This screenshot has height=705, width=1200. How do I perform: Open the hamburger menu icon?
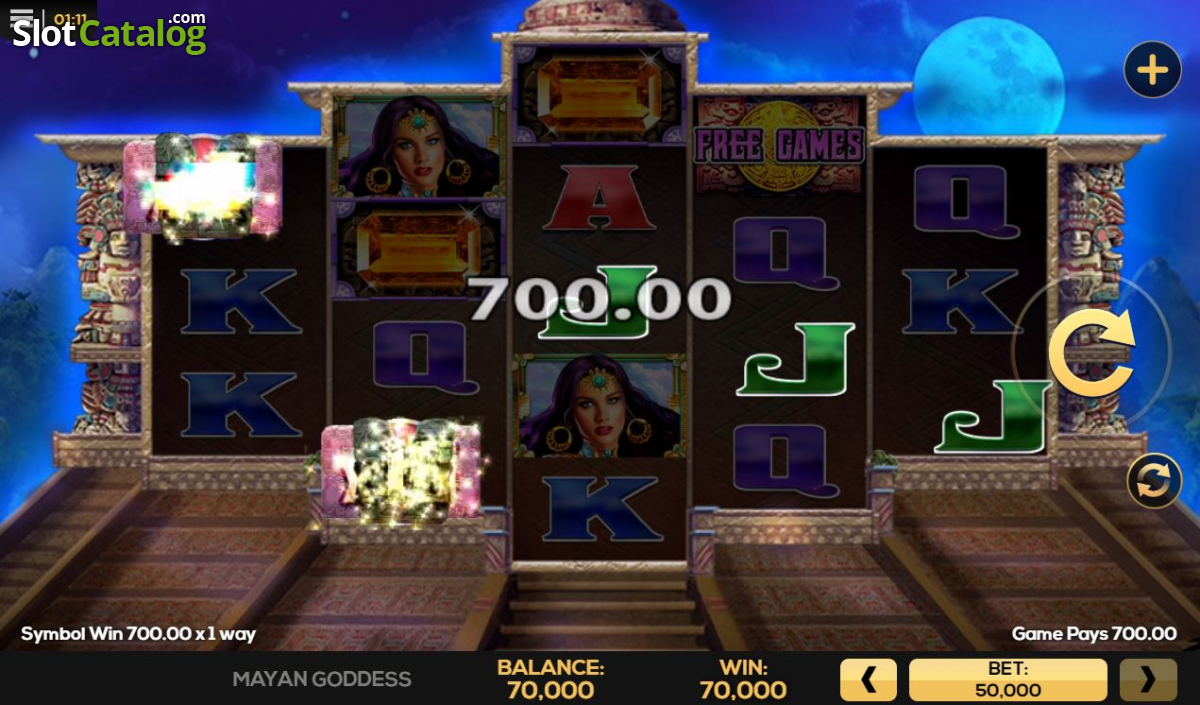[22, 17]
